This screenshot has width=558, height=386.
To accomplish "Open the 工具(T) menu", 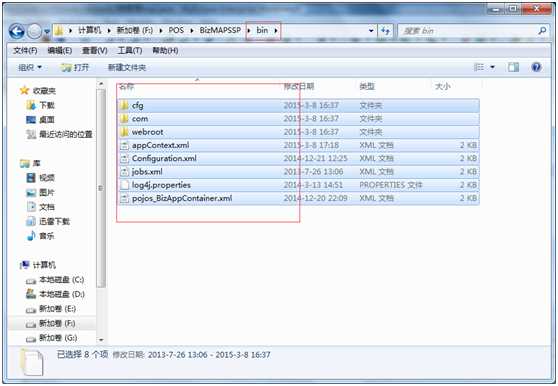I will pyautogui.click(x=130, y=51).
